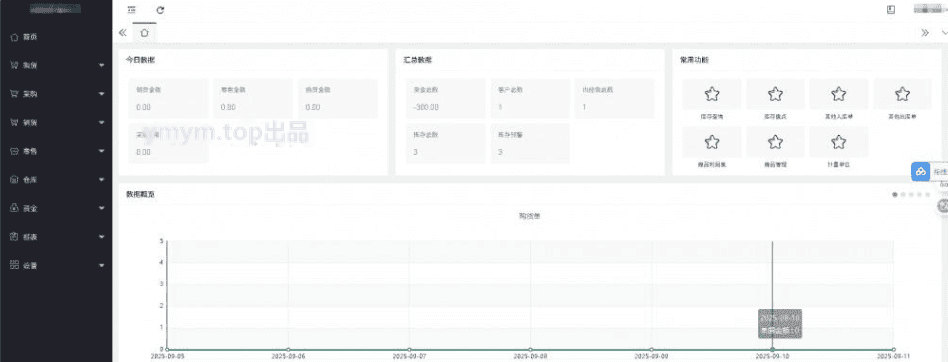Click the 常用功能 panel heading

coord(694,60)
